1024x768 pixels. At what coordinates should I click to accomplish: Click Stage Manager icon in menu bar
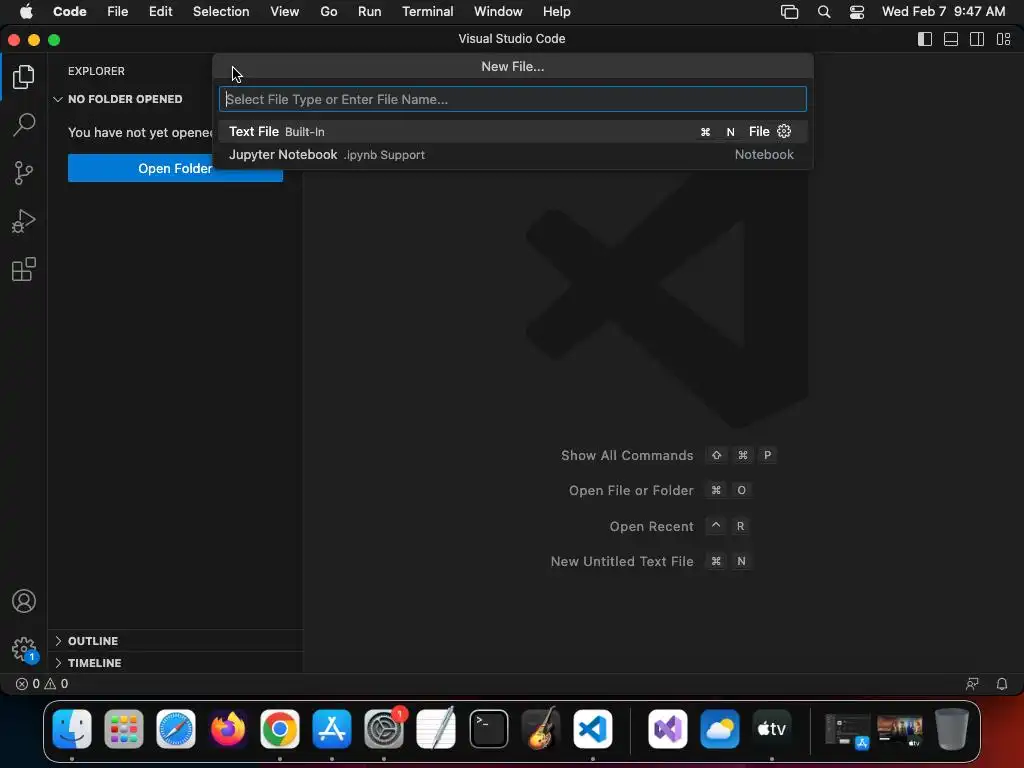tap(790, 12)
